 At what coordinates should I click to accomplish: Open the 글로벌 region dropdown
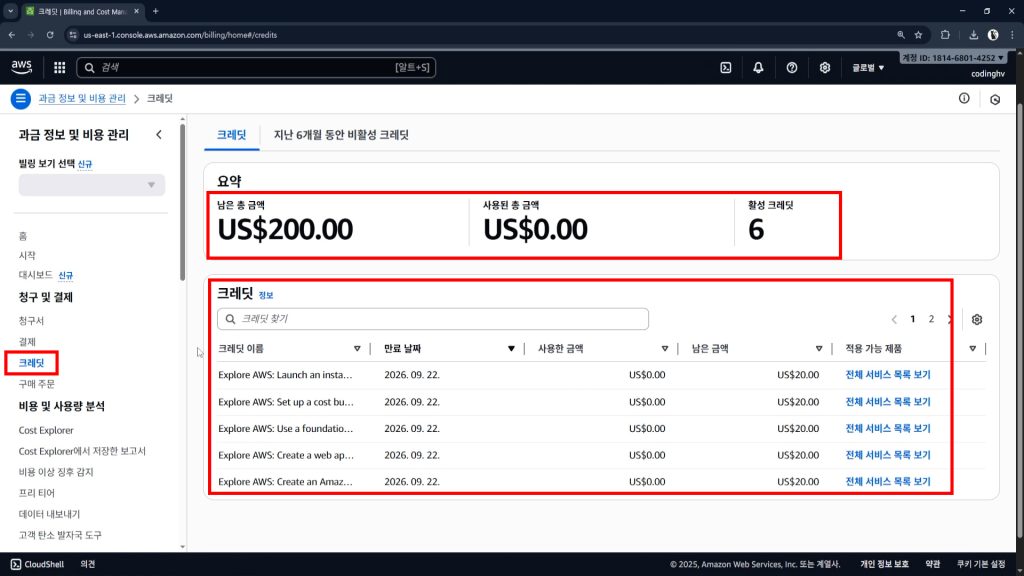pos(868,67)
